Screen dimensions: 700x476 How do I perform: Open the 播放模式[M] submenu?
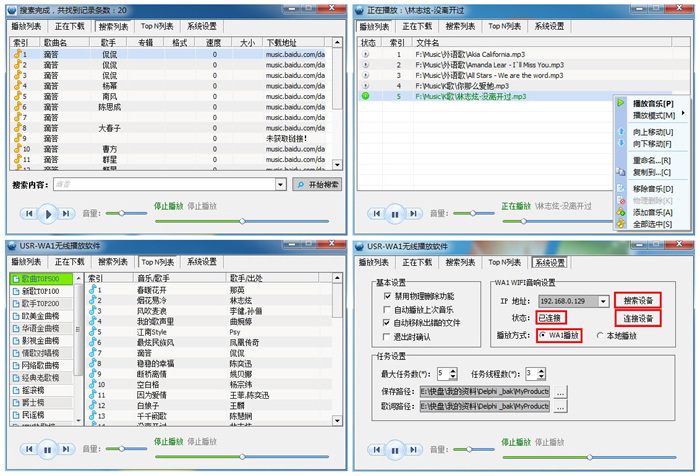tap(655, 116)
